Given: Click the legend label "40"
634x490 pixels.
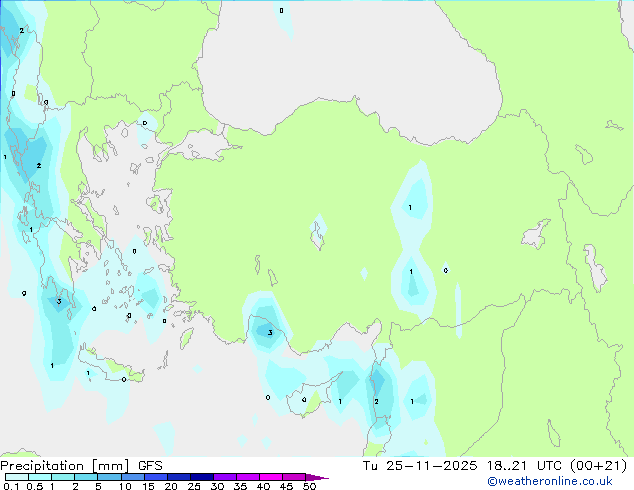Looking at the screenshot, I should [x=263, y=486].
